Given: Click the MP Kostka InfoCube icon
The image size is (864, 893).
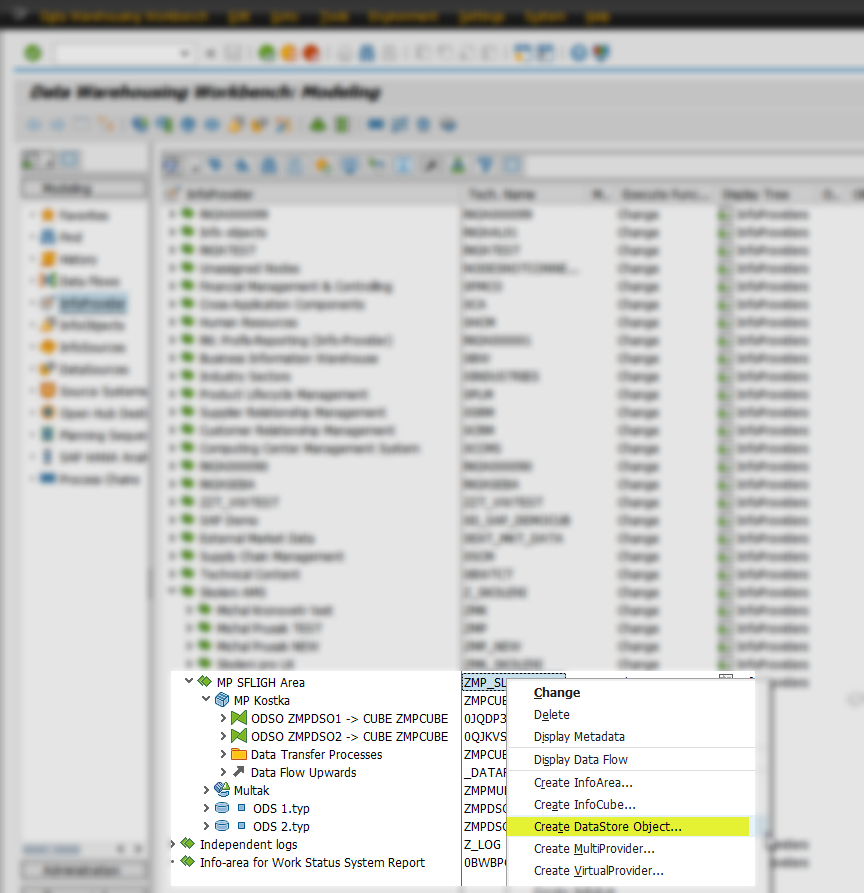Looking at the screenshot, I should (222, 701).
